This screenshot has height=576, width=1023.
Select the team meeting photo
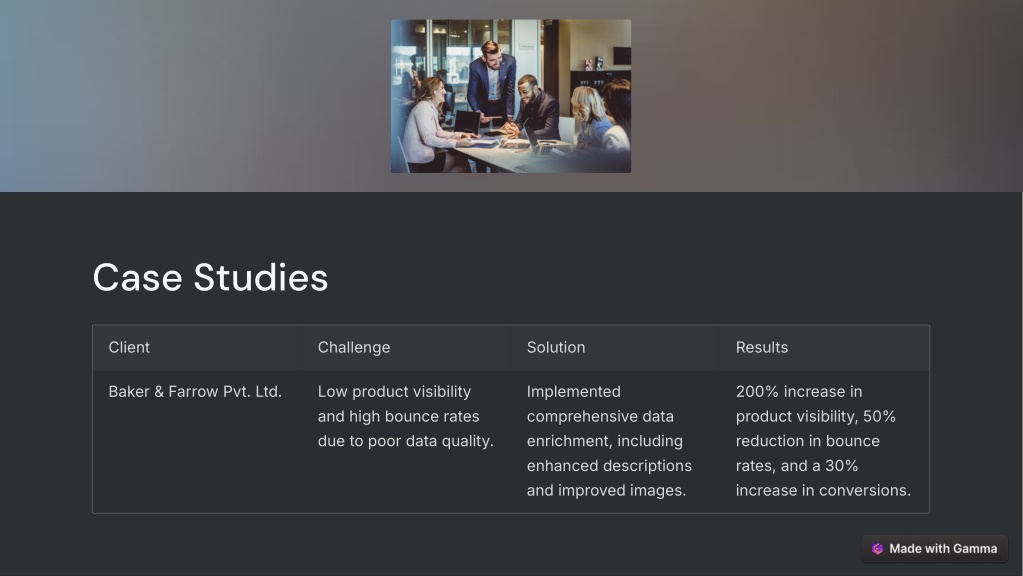click(511, 96)
